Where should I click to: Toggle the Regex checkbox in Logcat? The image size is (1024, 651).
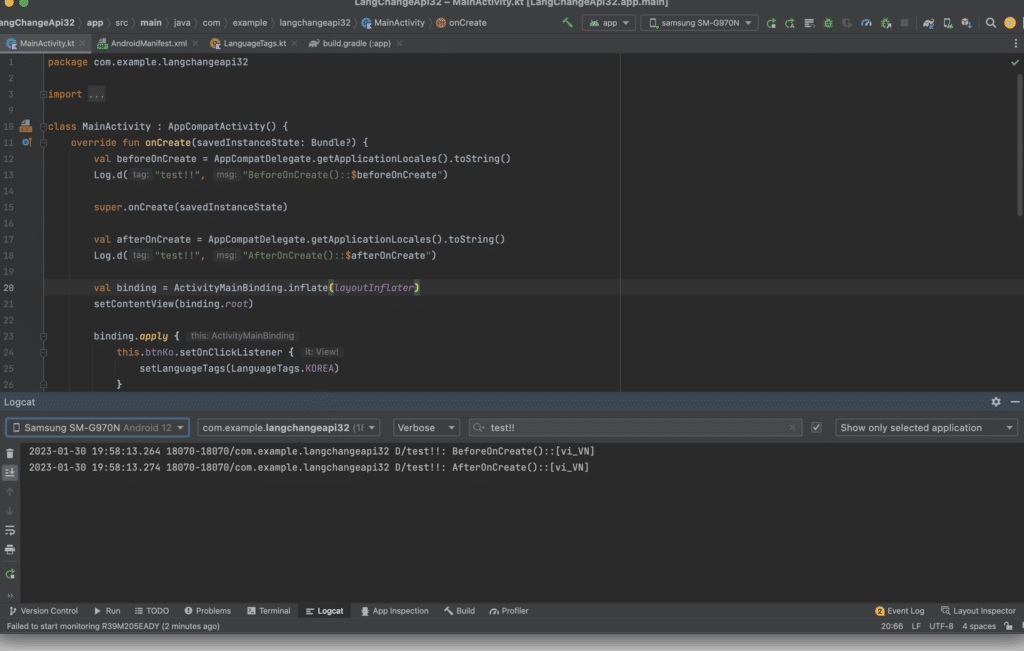click(816, 428)
